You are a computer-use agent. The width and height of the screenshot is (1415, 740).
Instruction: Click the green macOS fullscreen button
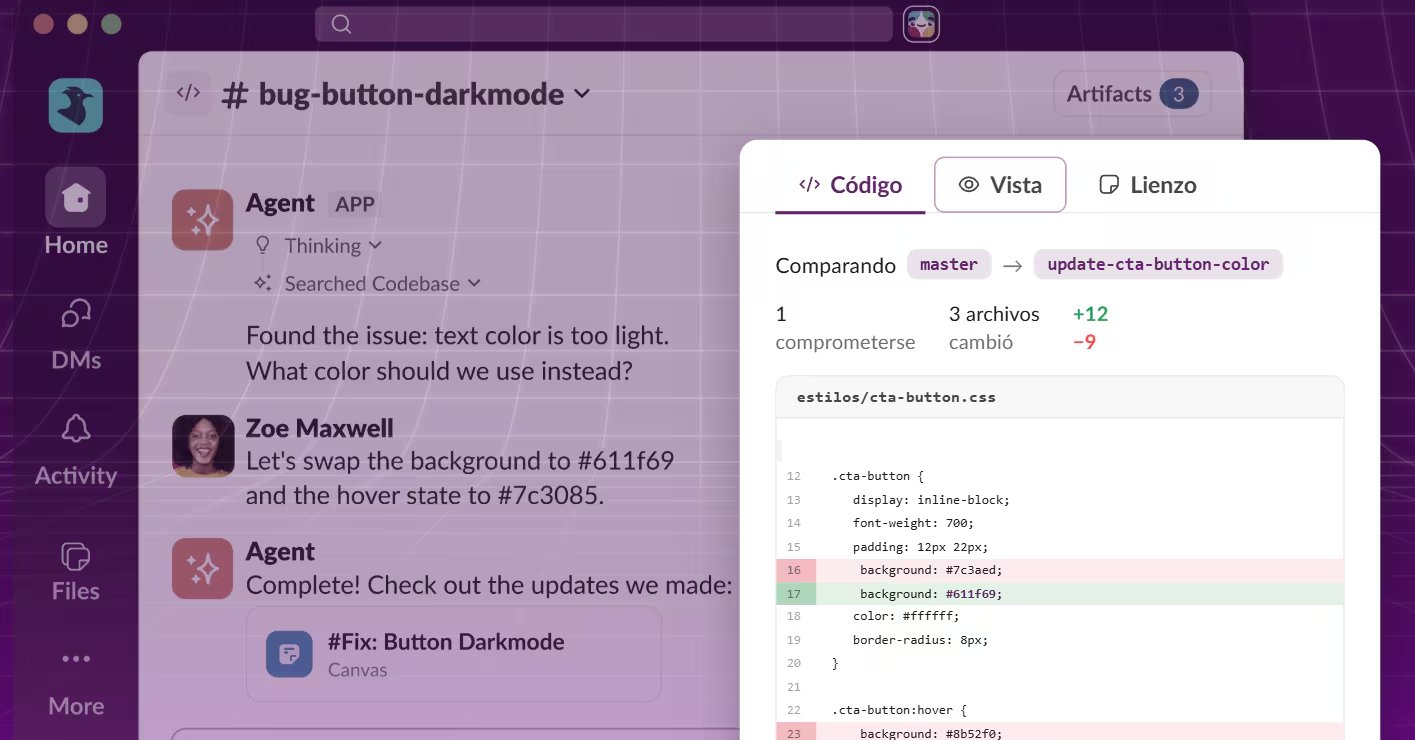pos(111,24)
